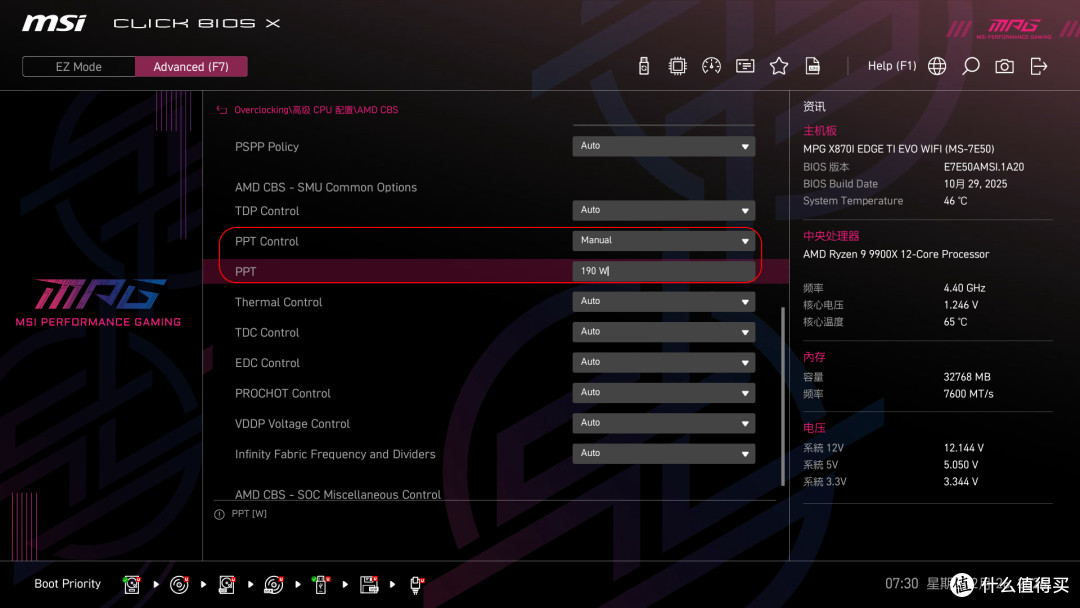The height and width of the screenshot is (608, 1080).
Task: Select the Thermal Control label
Action: pos(278,302)
